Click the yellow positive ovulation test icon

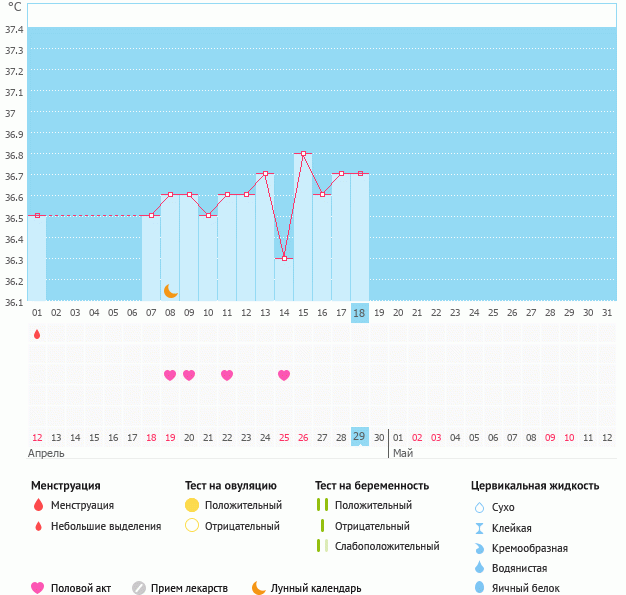tap(192, 505)
